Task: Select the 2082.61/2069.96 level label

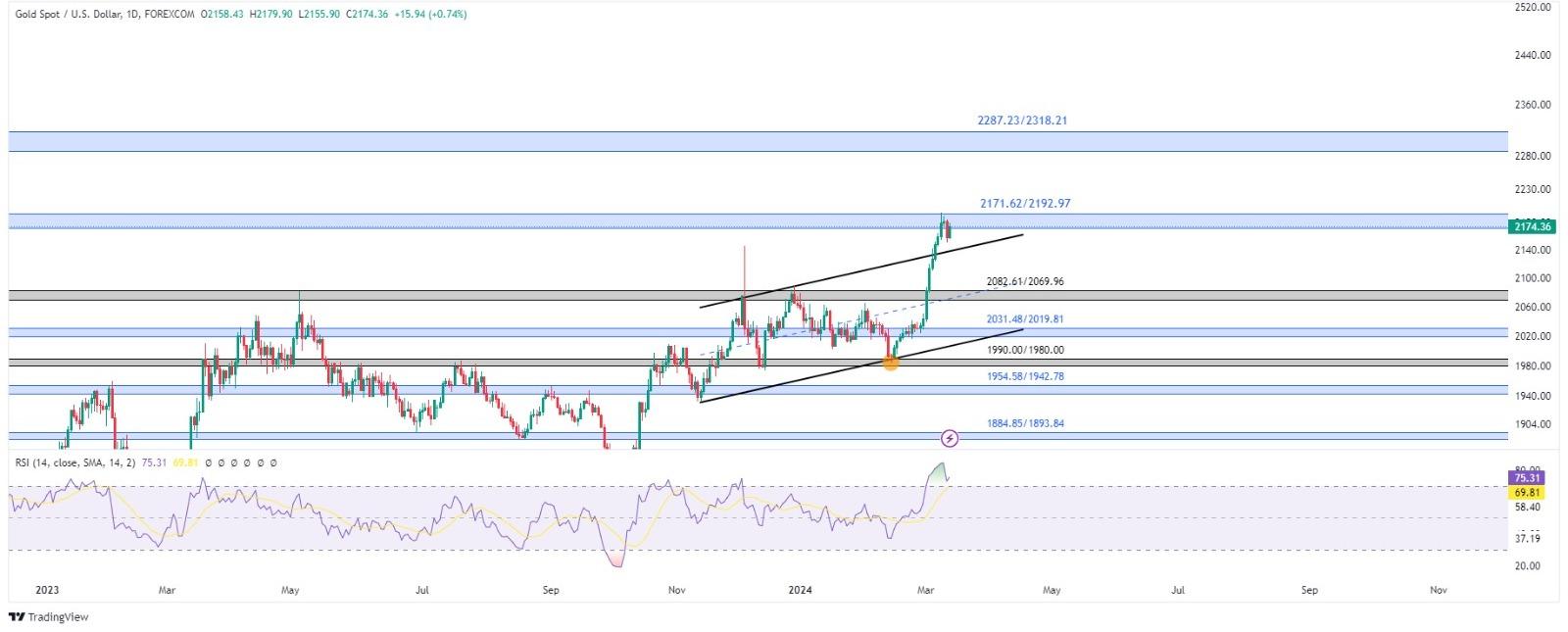Action: [1025, 282]
